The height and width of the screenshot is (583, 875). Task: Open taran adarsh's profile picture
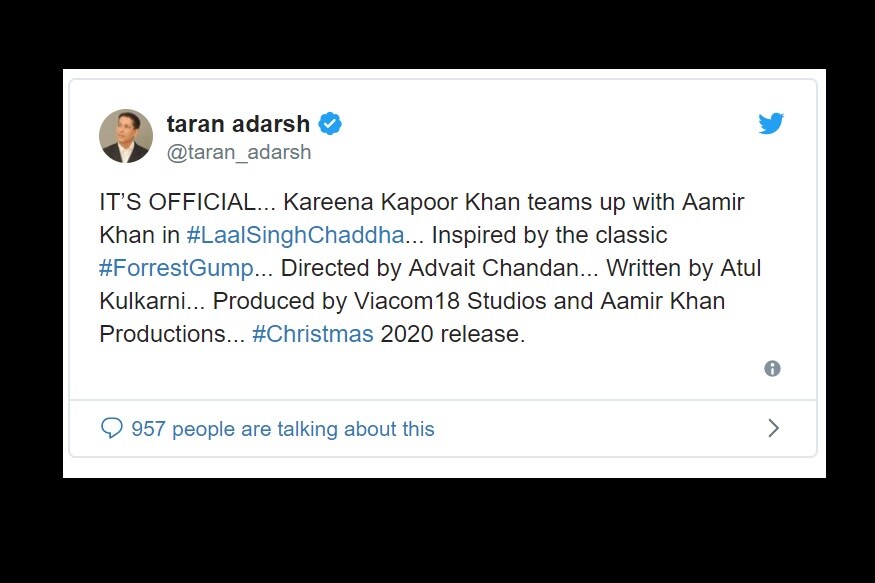126,136
